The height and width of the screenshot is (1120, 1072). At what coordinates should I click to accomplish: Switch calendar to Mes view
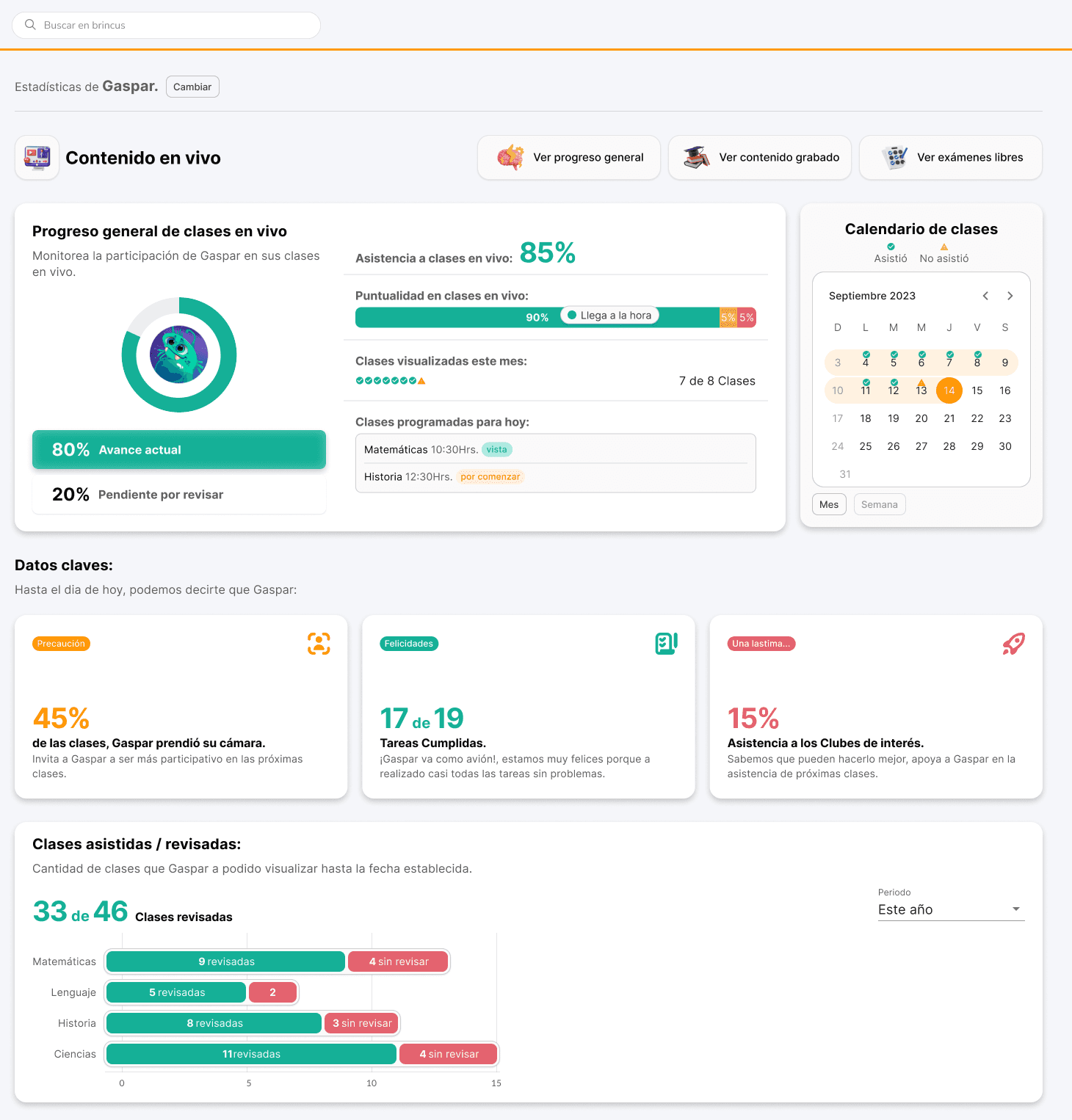829,504
